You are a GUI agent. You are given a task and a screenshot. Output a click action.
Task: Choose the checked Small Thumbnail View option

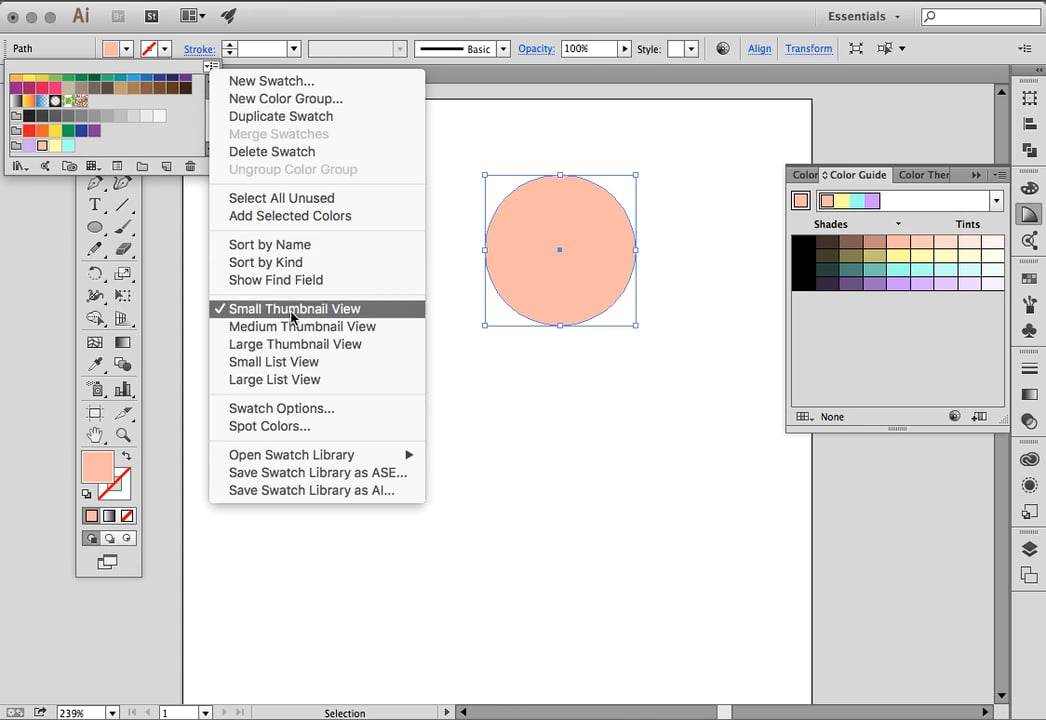click(317, 309)
